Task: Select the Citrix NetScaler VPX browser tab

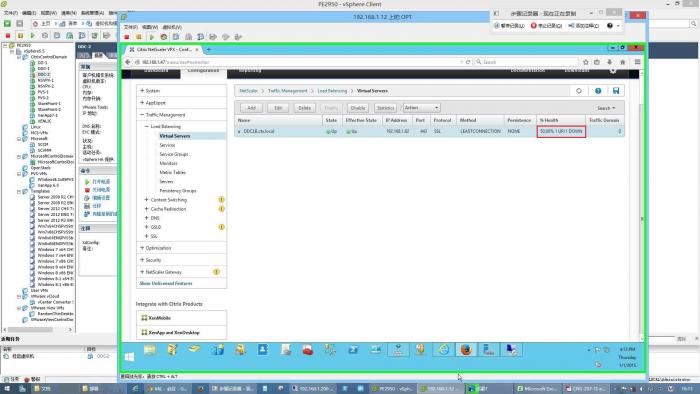Action: [163, 50]
